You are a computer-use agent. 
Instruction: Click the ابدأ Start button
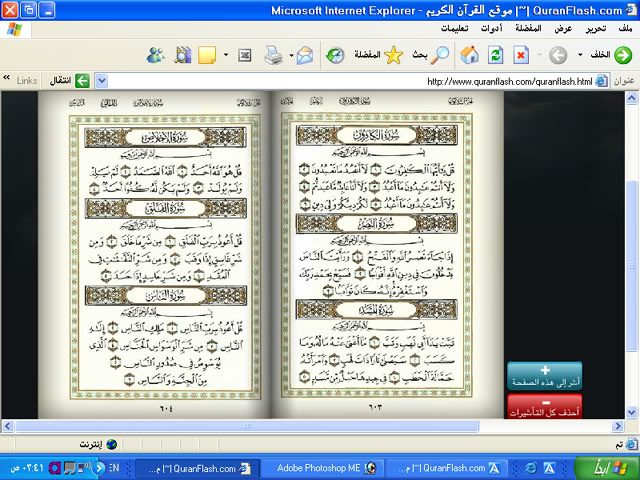pos(607,468)
